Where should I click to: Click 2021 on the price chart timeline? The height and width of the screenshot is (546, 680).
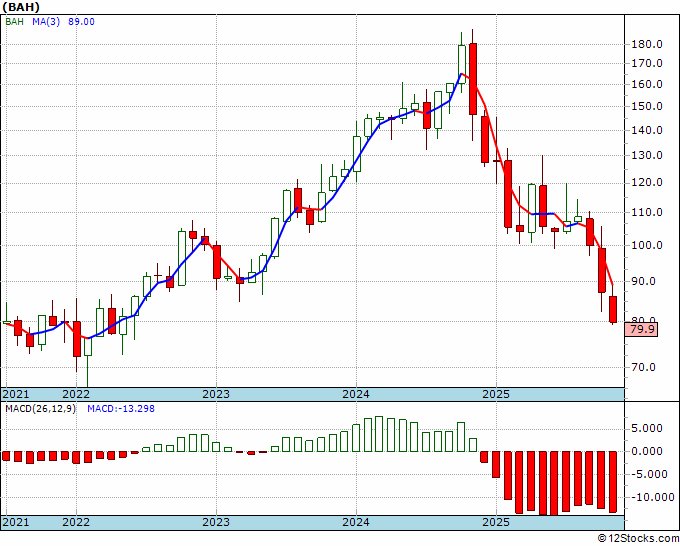[x=16, y=394]
